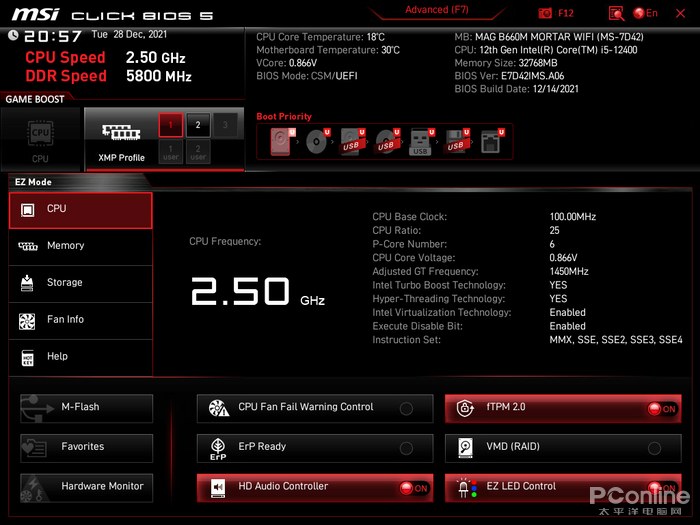This screenshot has height=525, width=700.
Task: Open the CPU tab in EZ Mode
Action: point(80,210)
